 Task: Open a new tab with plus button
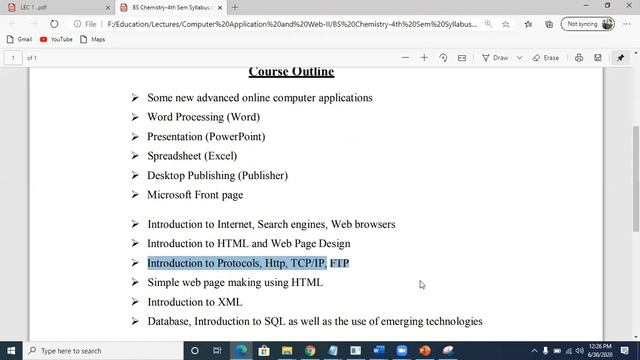235,7
